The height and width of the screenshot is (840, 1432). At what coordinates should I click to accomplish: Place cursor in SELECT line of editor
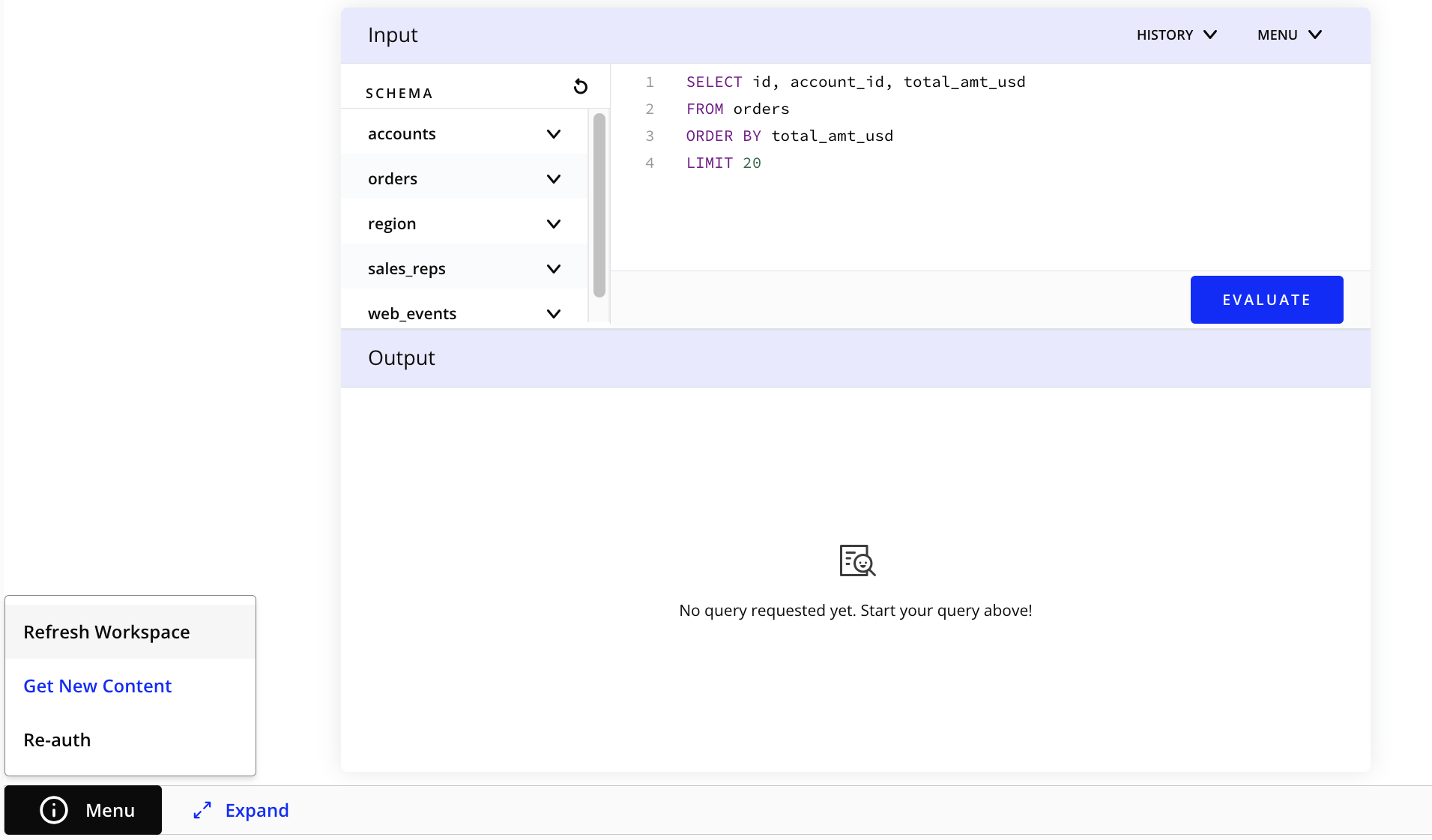(x=856, y=82)
